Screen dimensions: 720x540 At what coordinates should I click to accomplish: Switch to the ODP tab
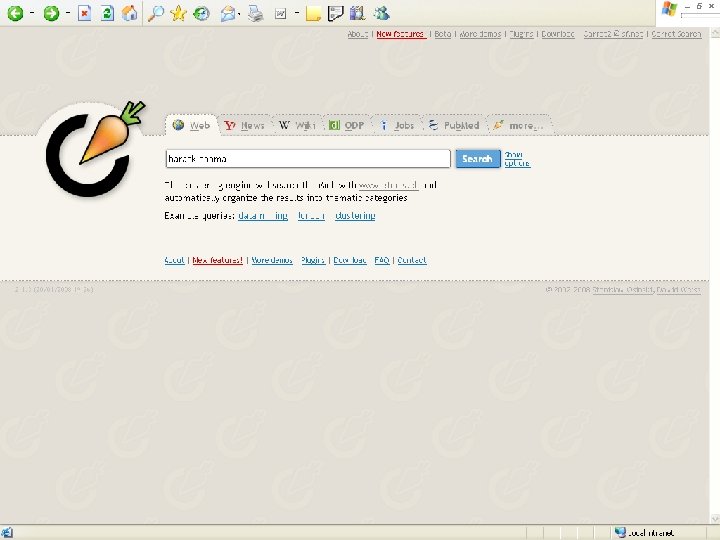pyautogui.click(x=347, y=125)
